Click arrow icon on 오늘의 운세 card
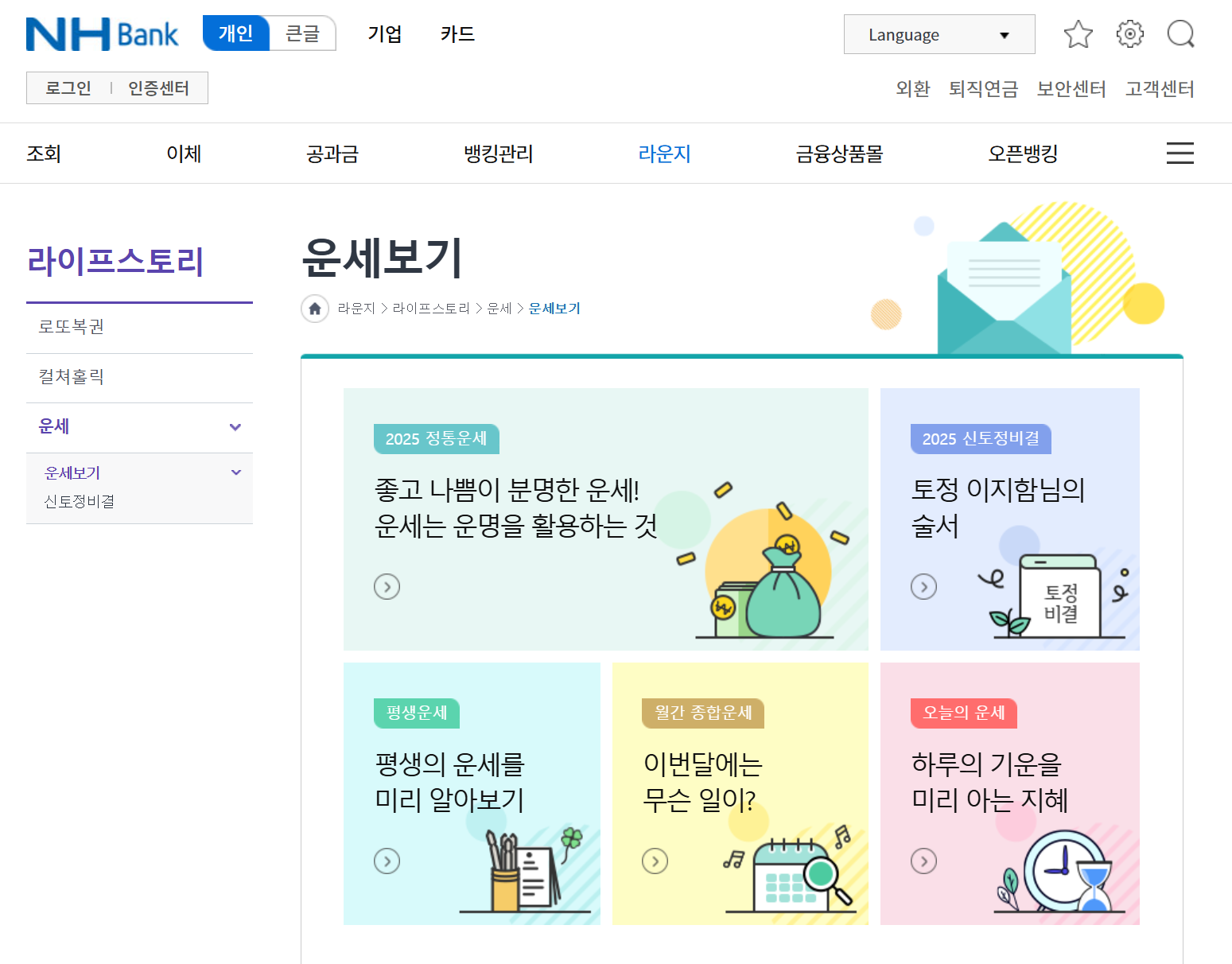 point(924,861)
